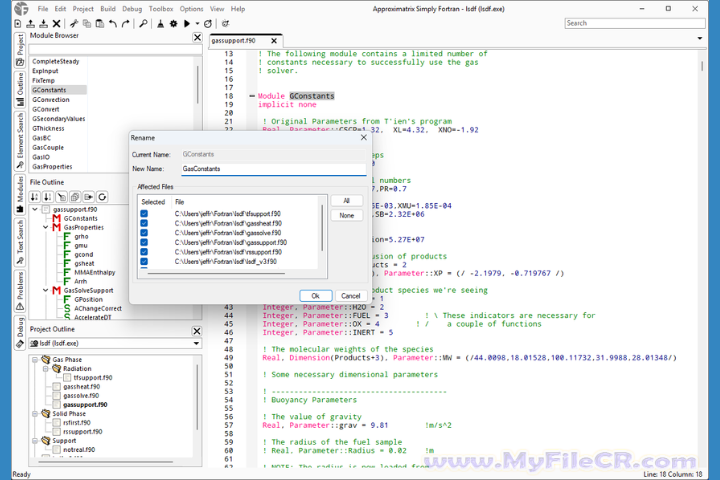Click Ok in Rename dialog
720x480 pixels.
point(315,296)
